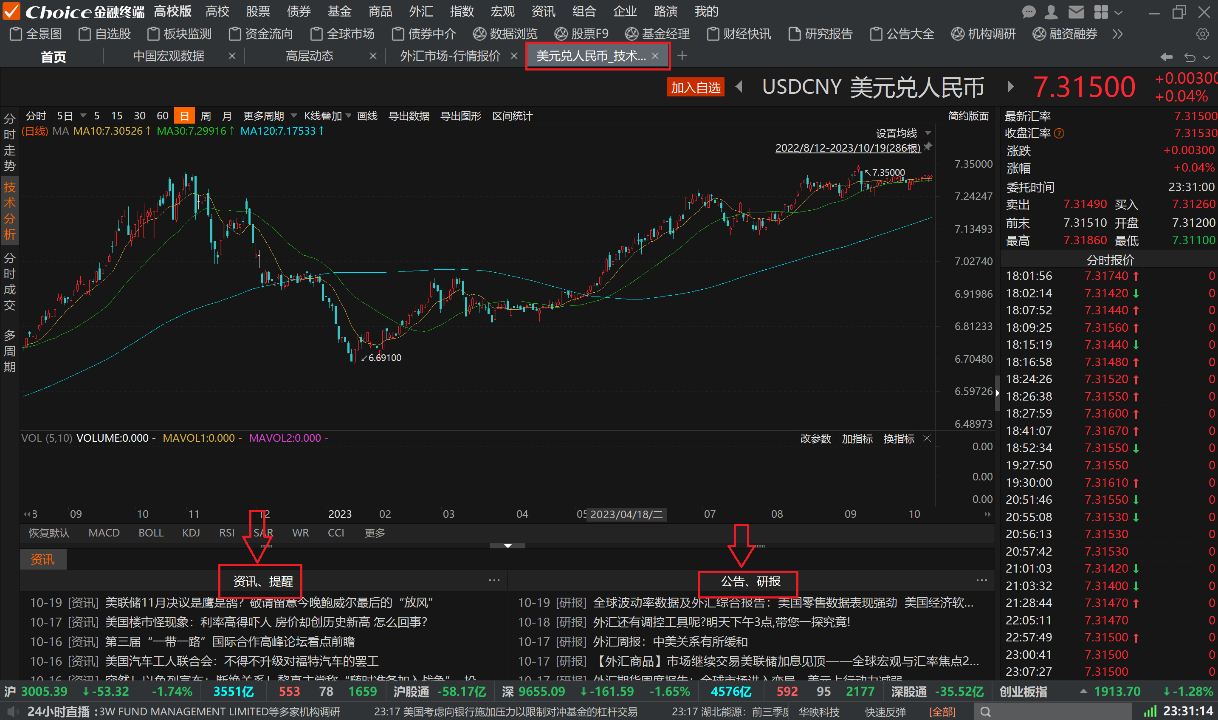This screenshot has width=1218, height=720.
Task: Switch to the 中国宏观数据 tab
Action: coord(169,56)
